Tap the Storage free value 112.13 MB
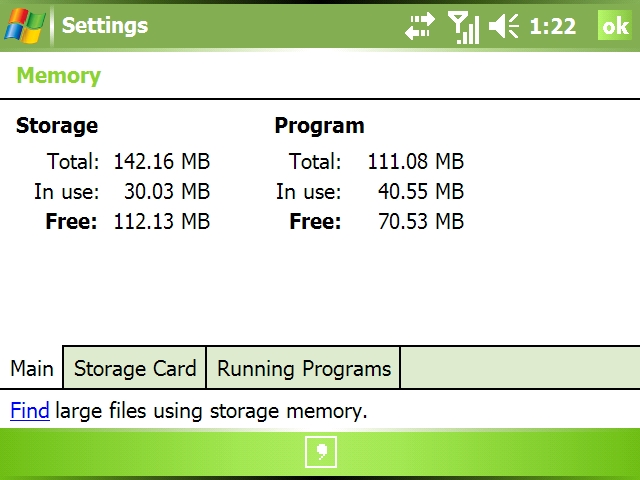The width and height of the screenshot is (640, 480). (x=162, y=221)
